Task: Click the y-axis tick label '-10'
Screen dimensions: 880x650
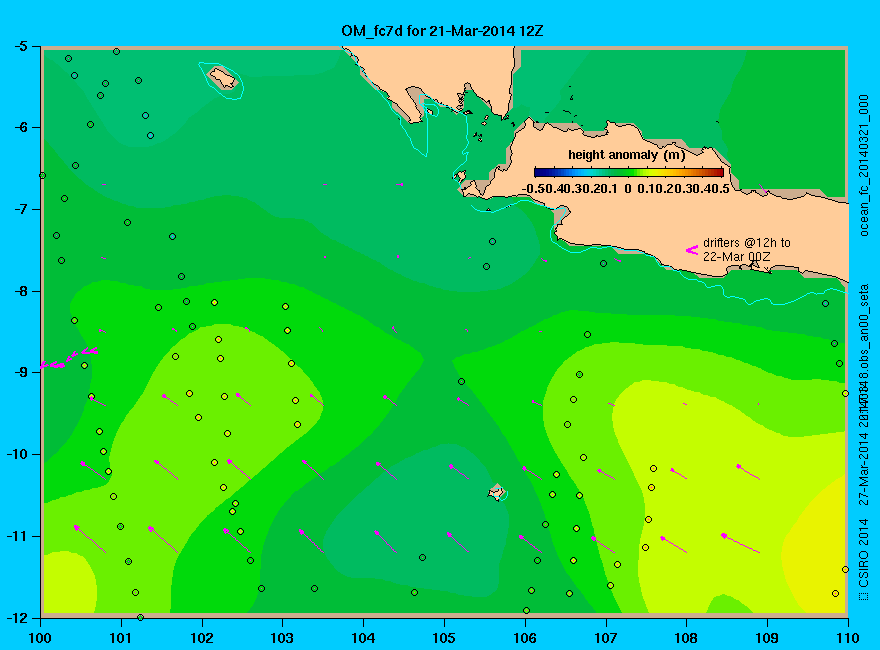Action: coord(17,454)
